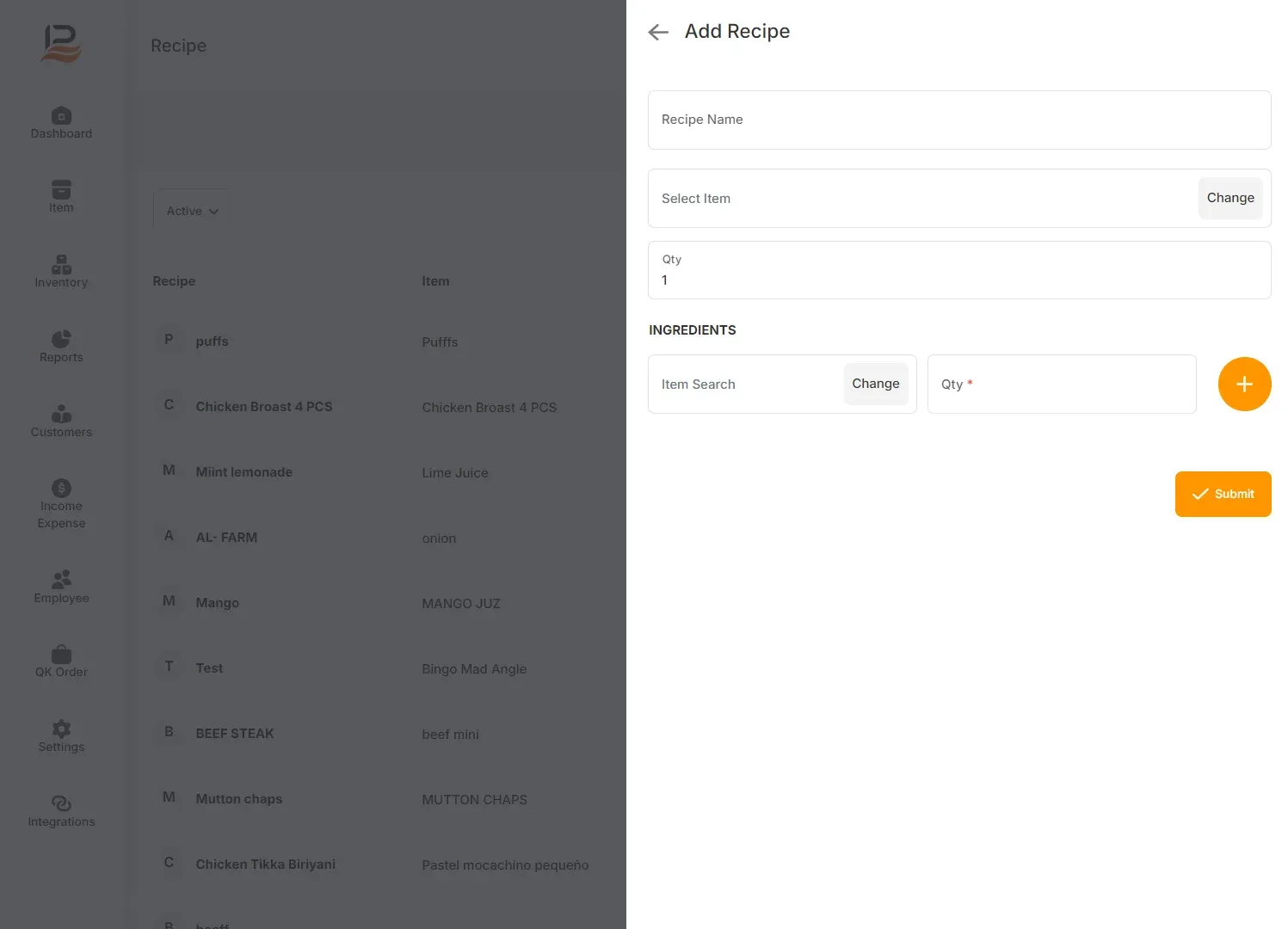Select the Test recipe row

(209, 668)
